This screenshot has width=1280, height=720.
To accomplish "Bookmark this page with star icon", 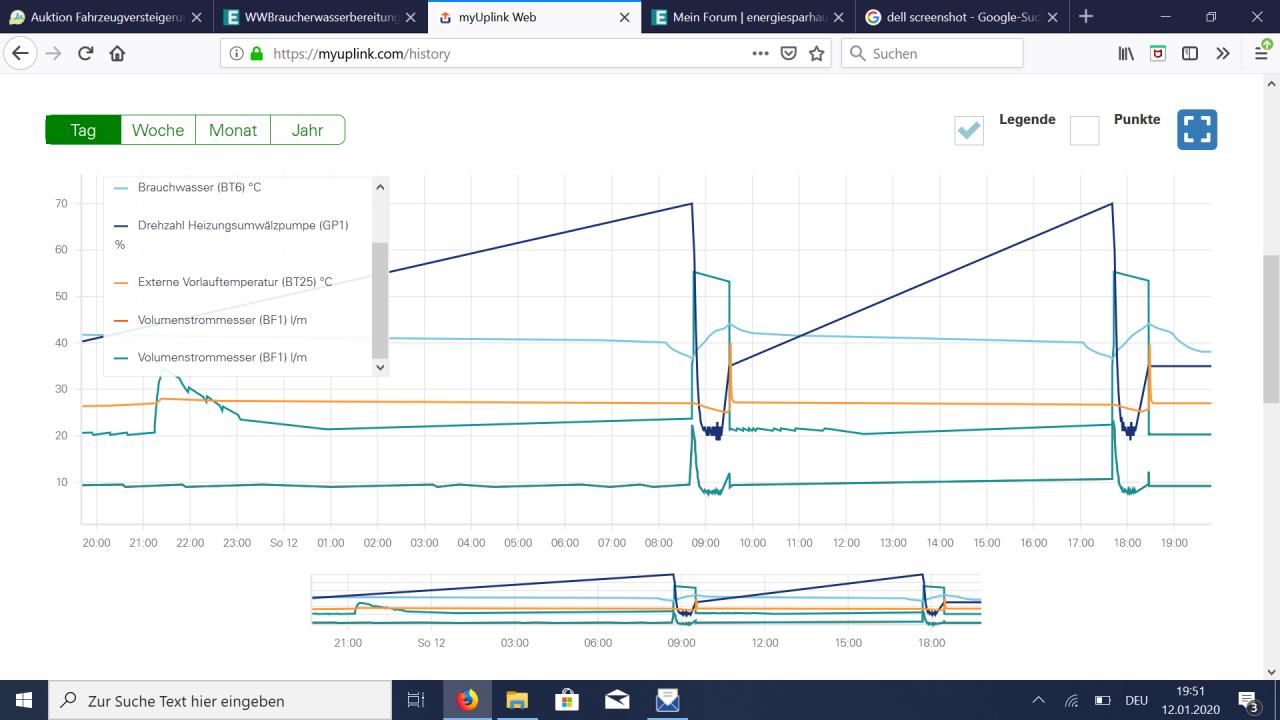I will [x=817, y=53].
